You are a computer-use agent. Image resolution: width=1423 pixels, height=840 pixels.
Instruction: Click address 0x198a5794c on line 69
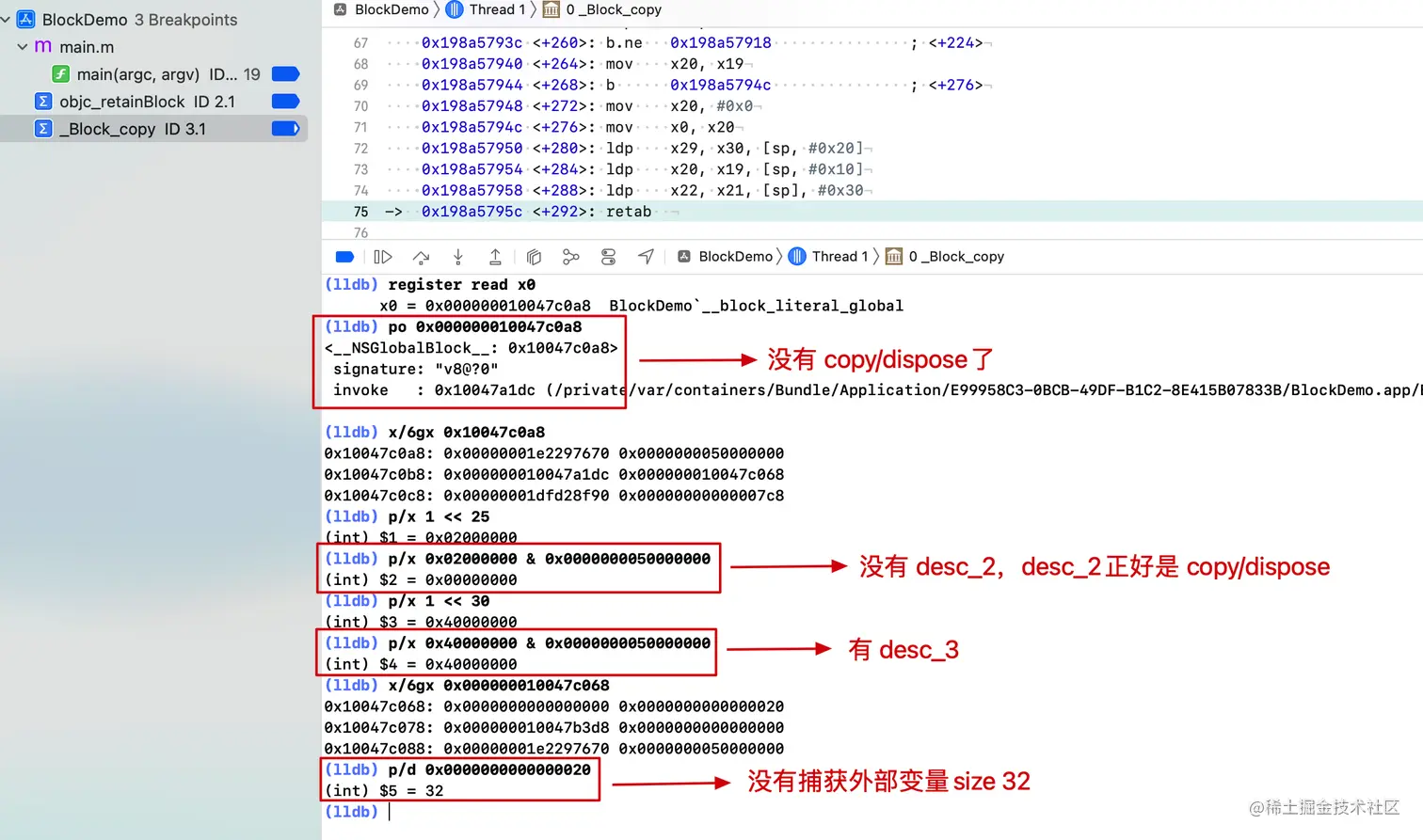[720, 85]
